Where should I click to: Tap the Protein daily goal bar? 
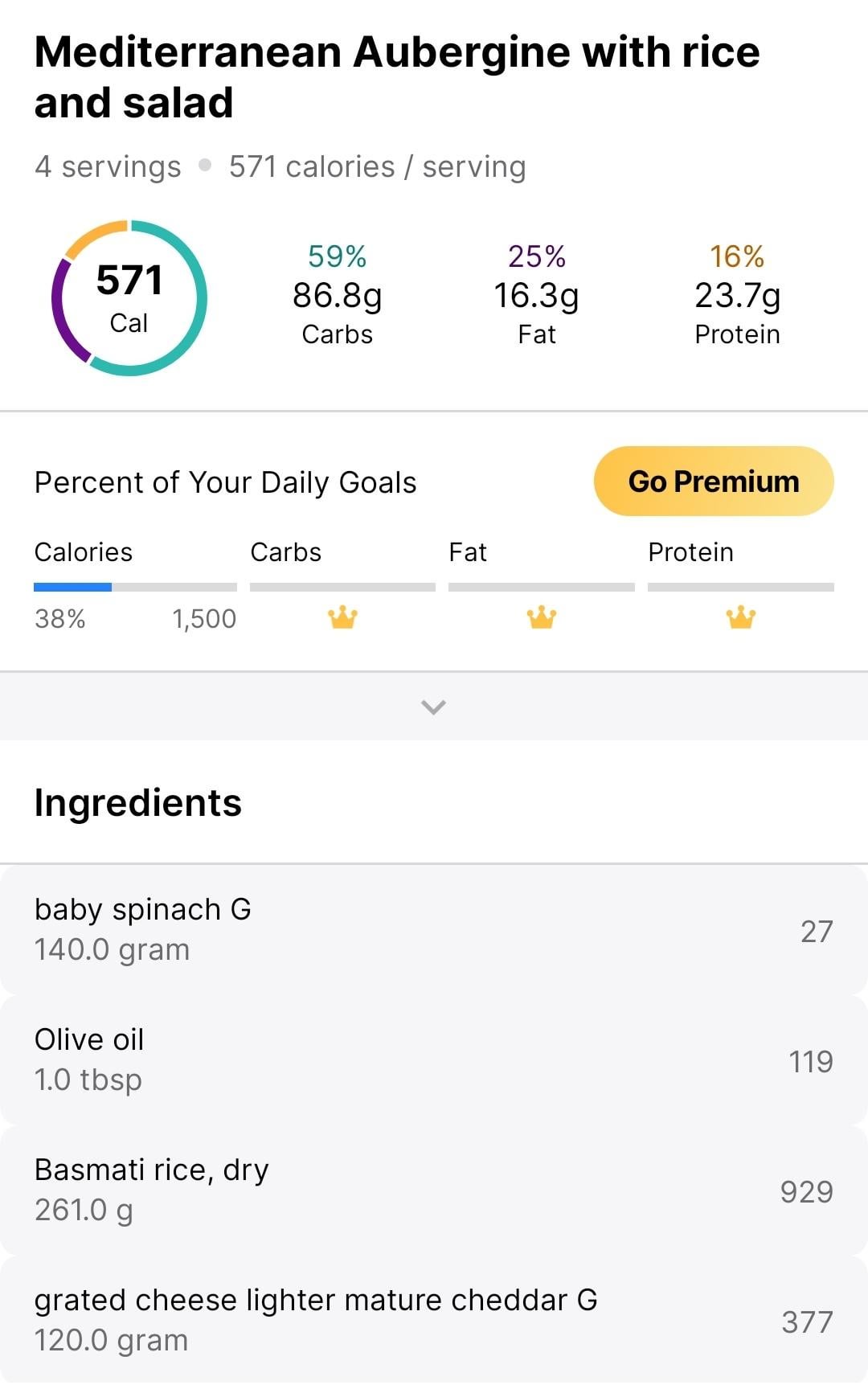pyautogui.click(x=741, y=587)
